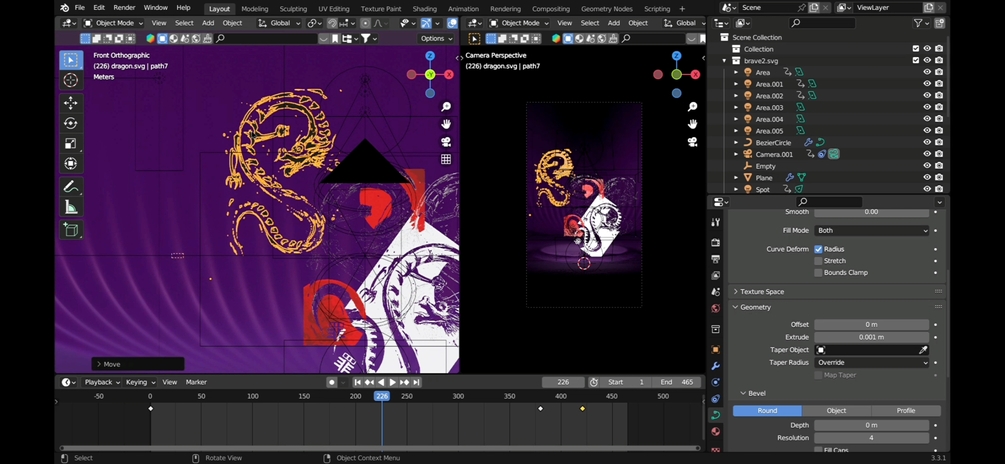Switch to the Shading workspace tab

[x=424, y=9]
